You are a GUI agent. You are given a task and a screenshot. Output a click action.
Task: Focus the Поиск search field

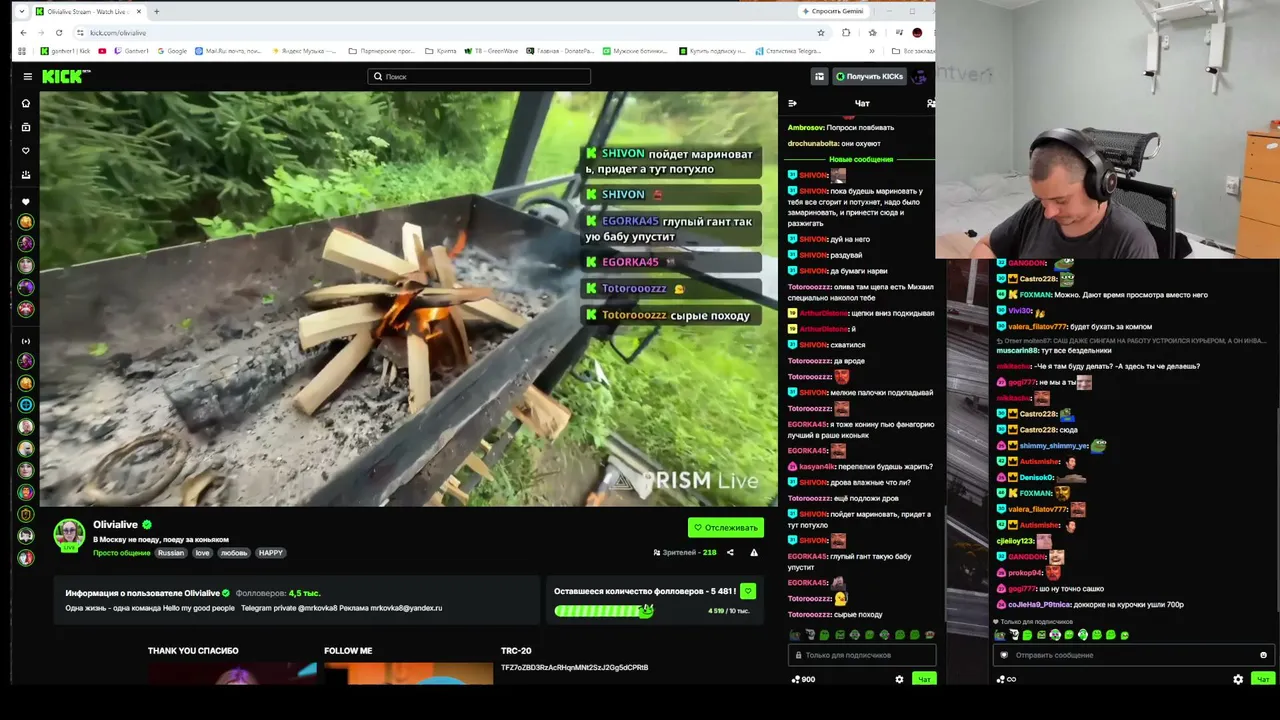tap(479, 76)
